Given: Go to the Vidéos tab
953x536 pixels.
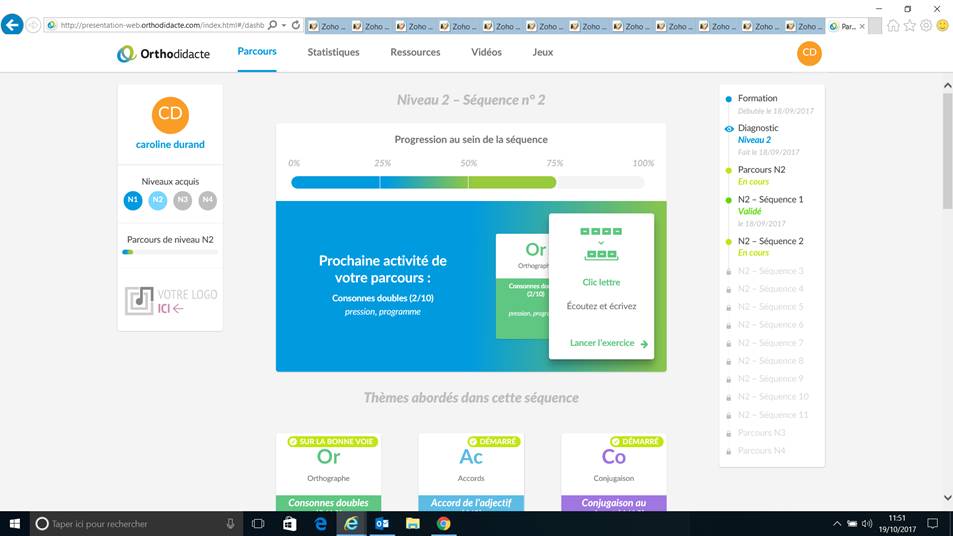Looking at the screenshot, I should tap(486, 52).
